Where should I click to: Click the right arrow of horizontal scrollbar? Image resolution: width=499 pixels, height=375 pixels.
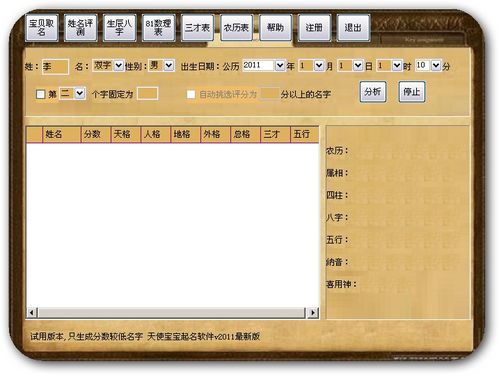(313, 313)
